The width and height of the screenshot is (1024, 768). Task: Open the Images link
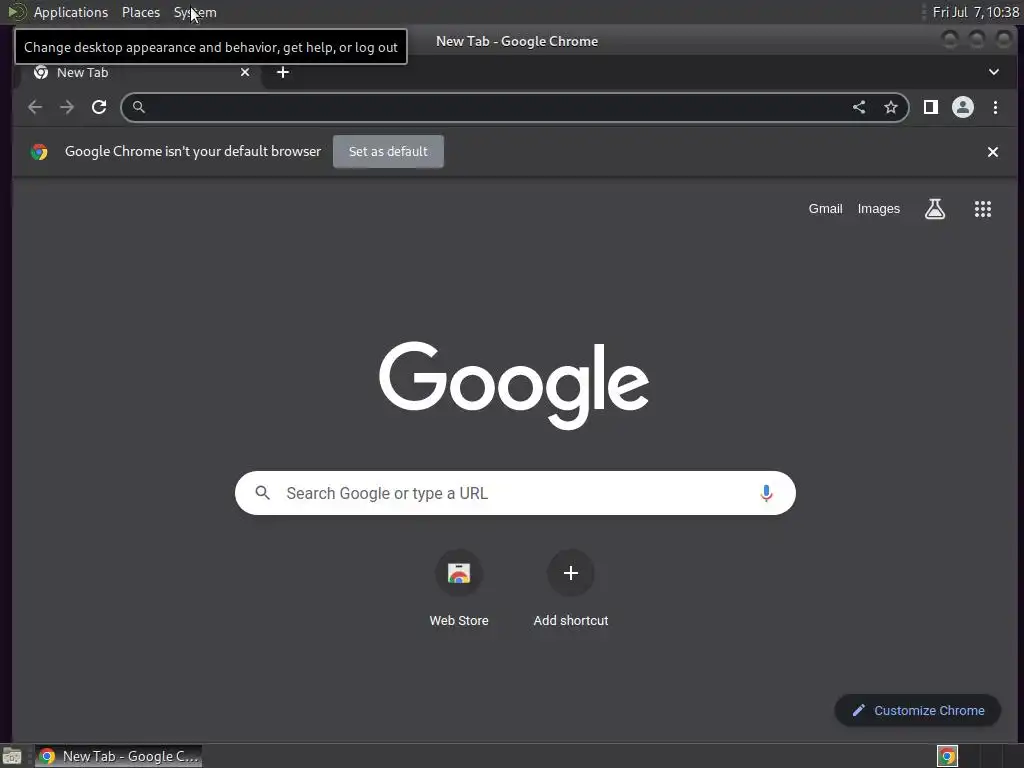pyautogui.click(x=878, y=209)
